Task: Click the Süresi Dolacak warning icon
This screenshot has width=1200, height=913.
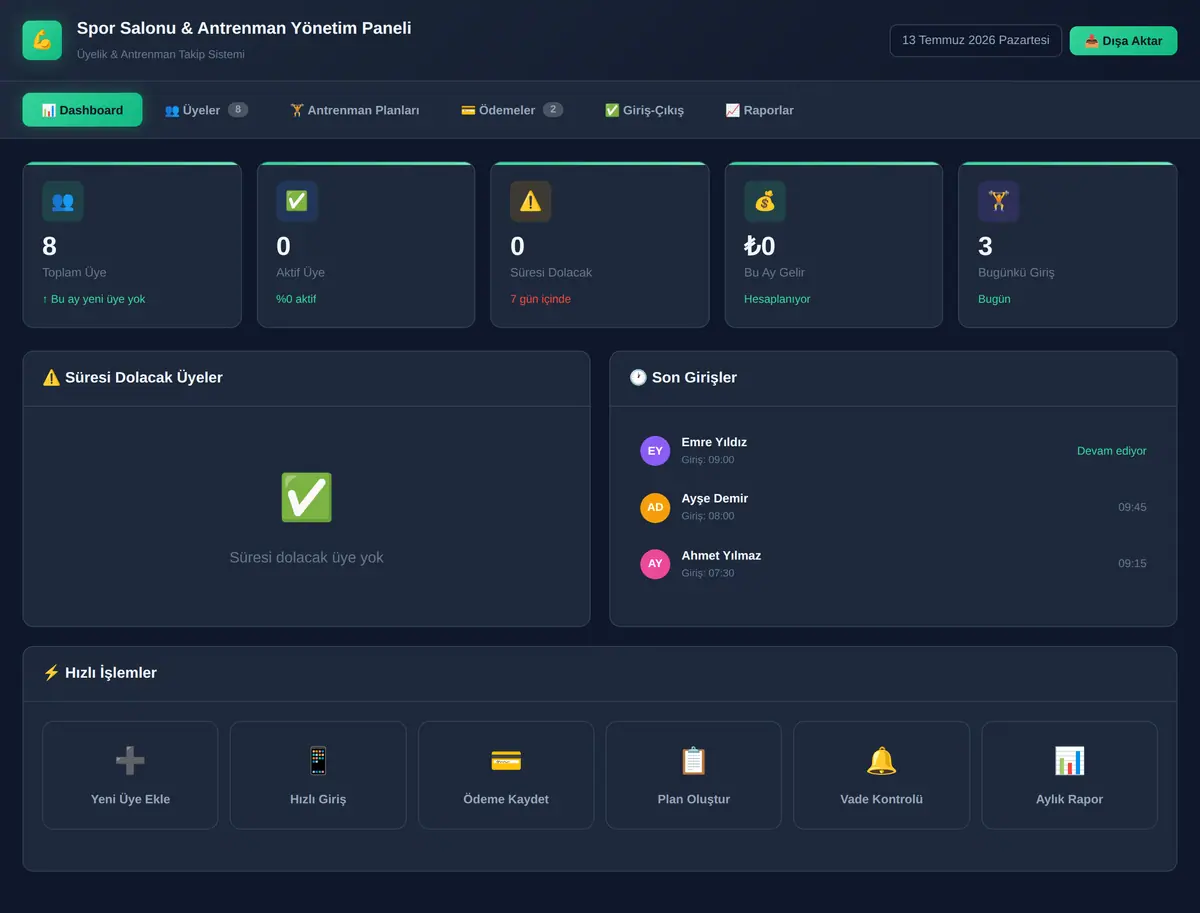Action: point(530,201)
